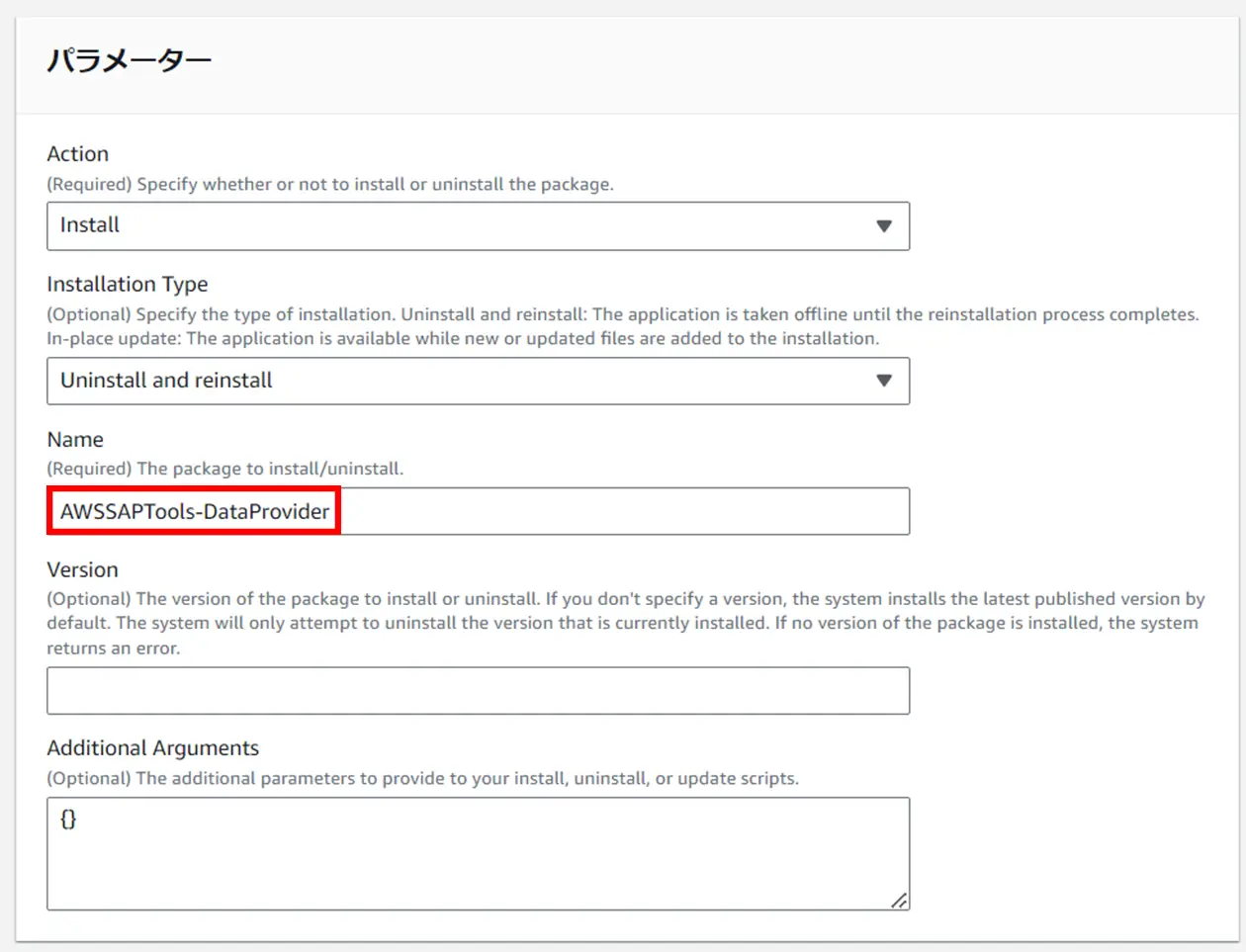The height and width of the screenshot is (952, 1246).
Task: Click the Version field label
Action: point(82,570)
